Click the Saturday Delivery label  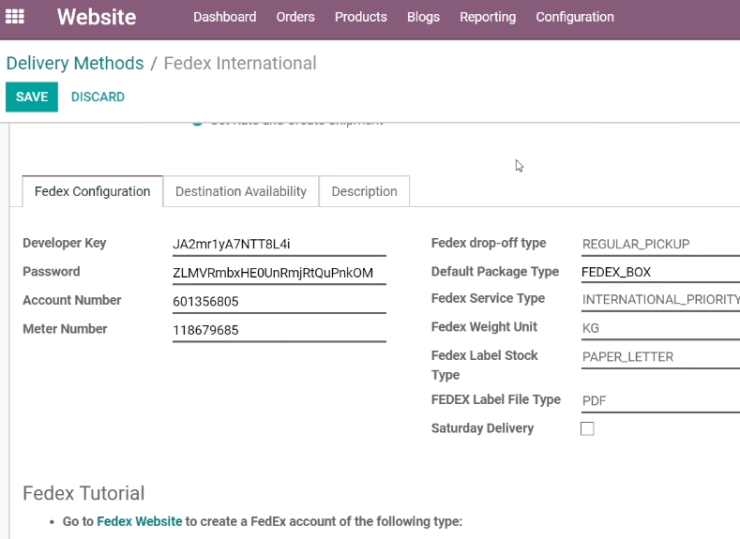(x=482, y=428)
